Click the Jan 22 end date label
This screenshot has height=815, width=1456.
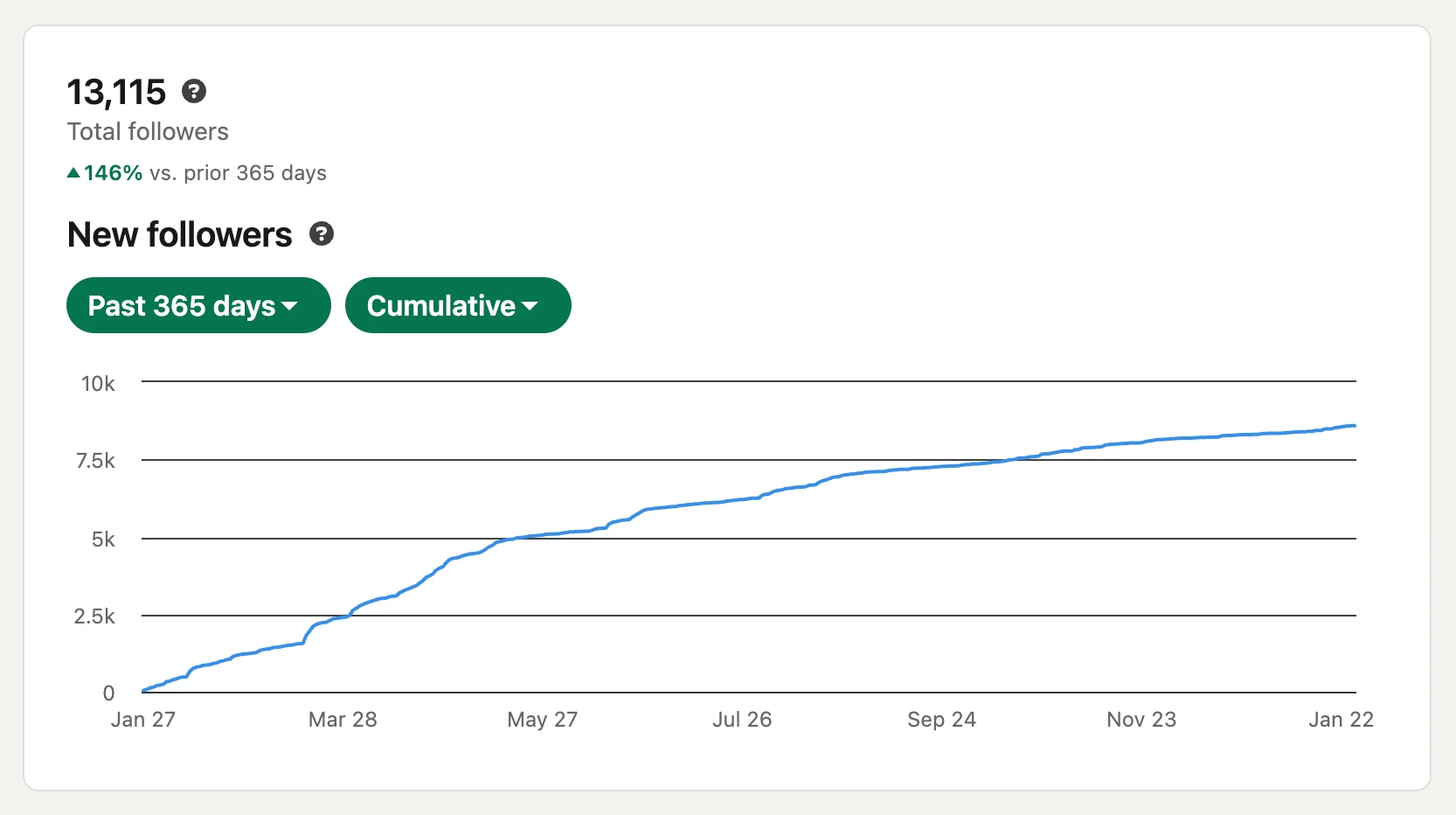click(1341, 720)
